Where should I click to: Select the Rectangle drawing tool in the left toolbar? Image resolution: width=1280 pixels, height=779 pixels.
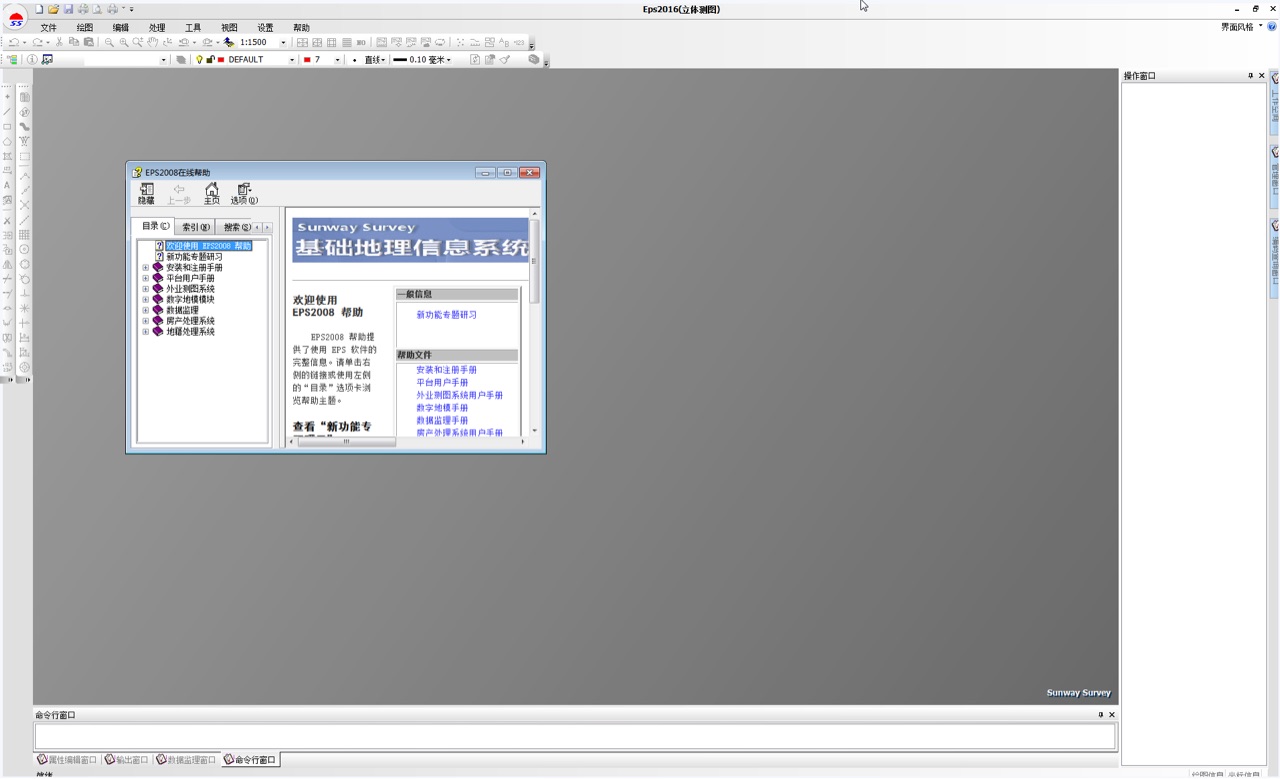[7, 126]
